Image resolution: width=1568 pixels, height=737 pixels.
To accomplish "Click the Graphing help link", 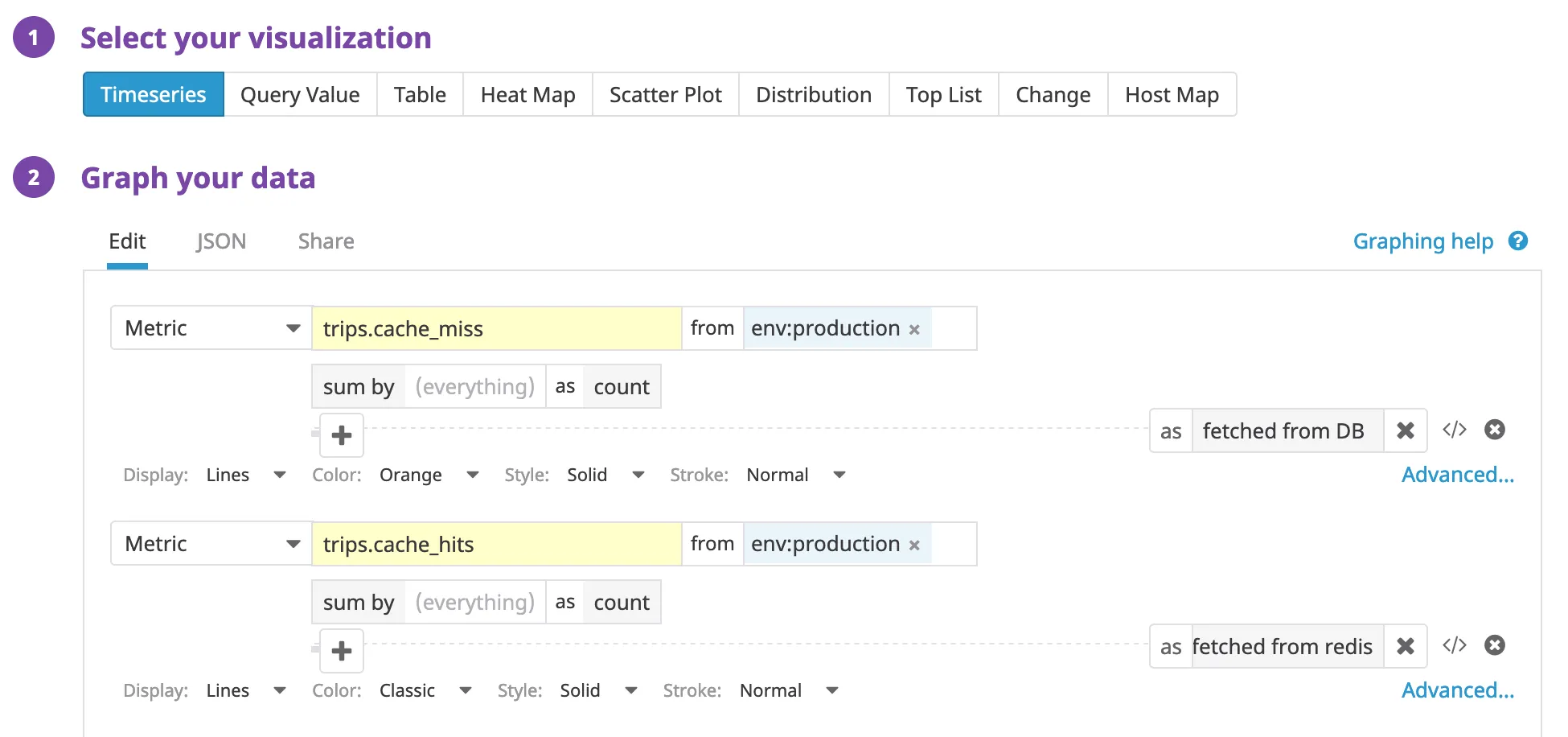I will 1422,241.
